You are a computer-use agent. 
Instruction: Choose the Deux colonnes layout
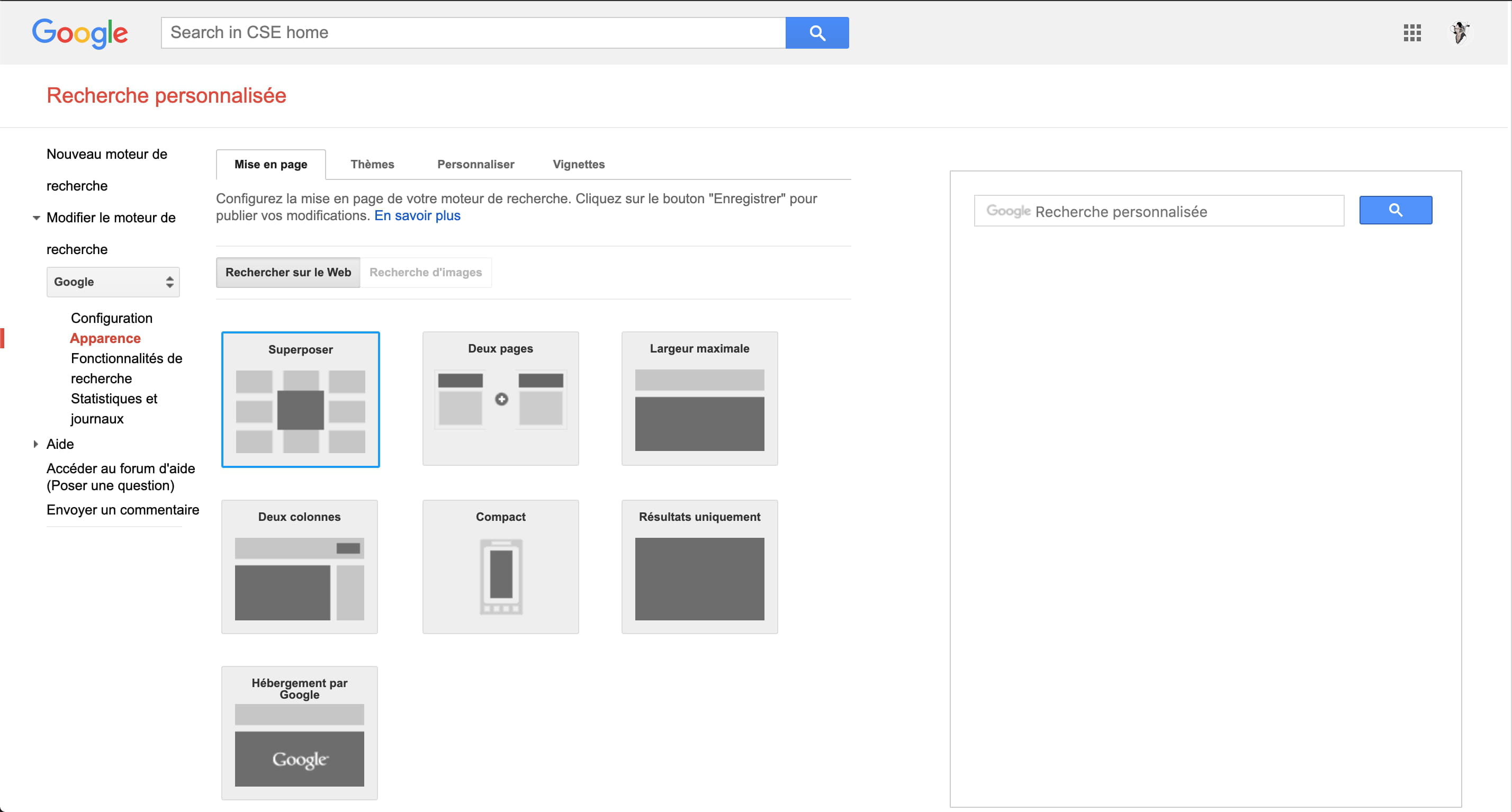(299, 567)
